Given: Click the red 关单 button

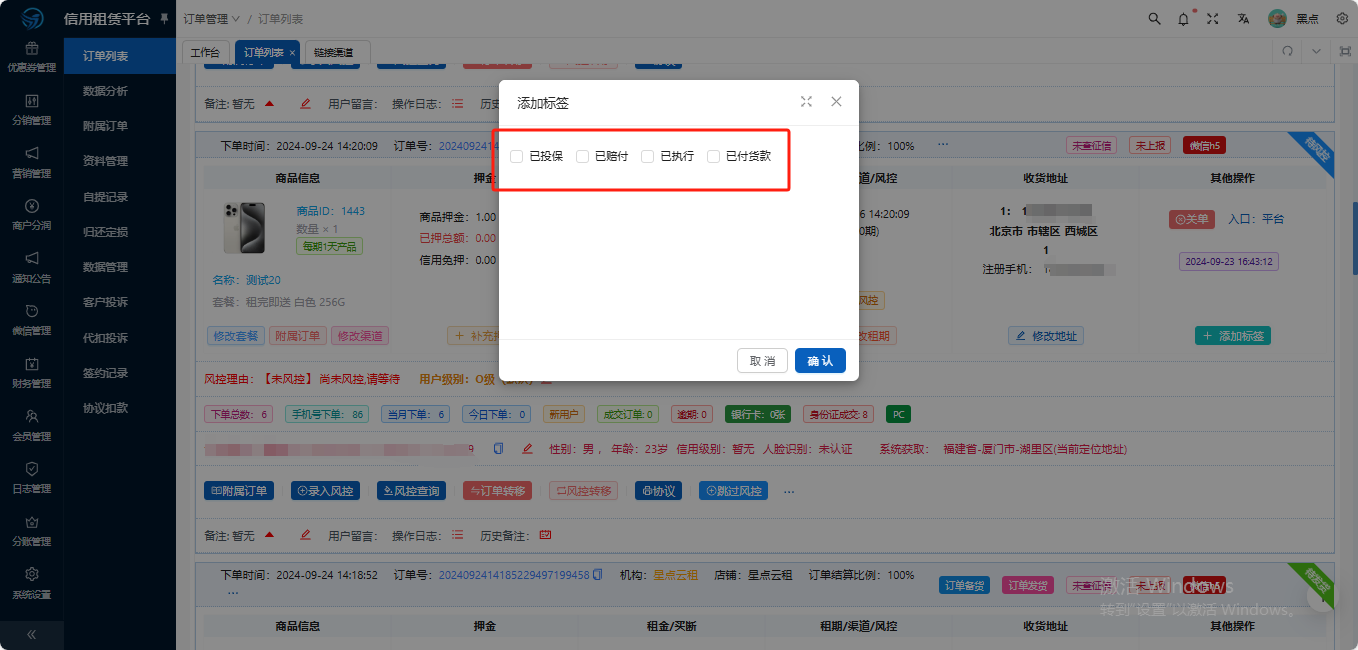Looking at the screenshot, I should point(1191,219).
